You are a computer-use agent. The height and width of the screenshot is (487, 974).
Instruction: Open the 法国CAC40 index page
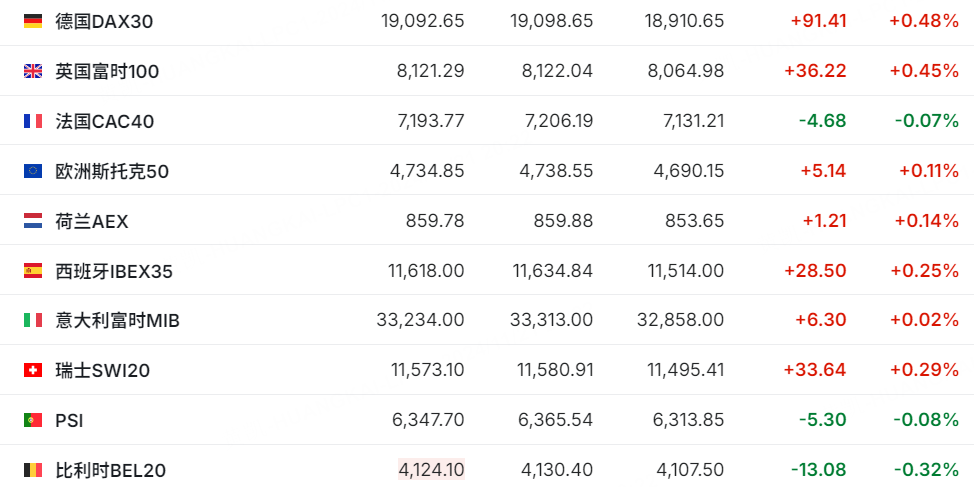coord(104,121)
